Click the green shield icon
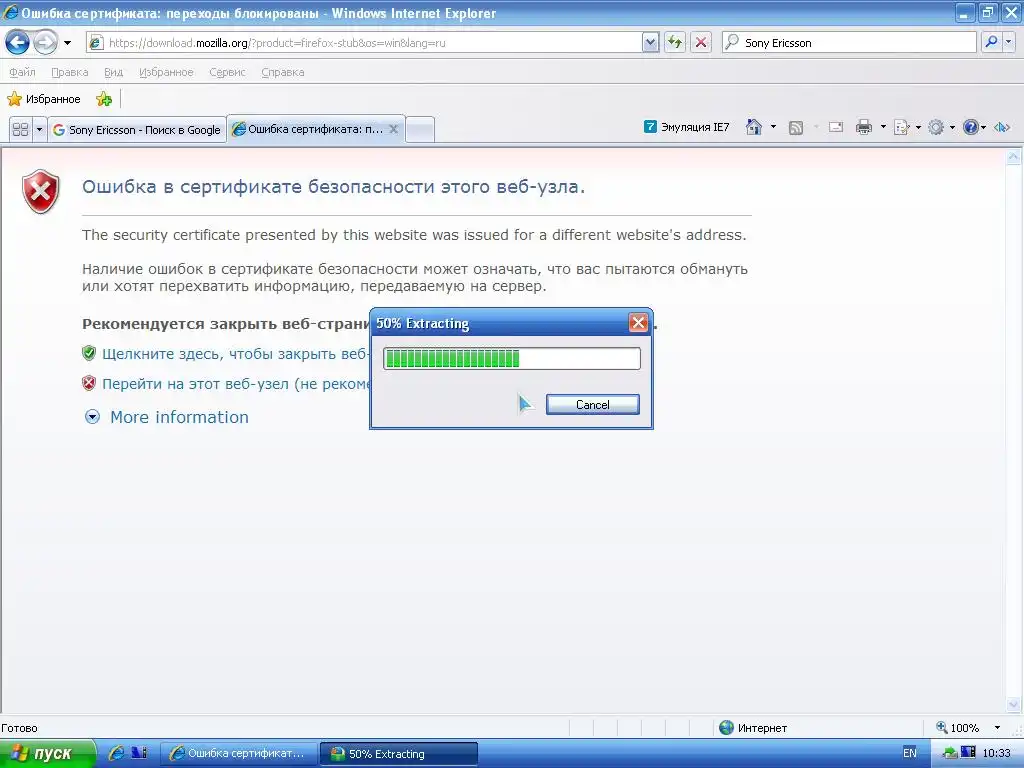This screenshot has height=768, width=1024. tap(89, 353)
